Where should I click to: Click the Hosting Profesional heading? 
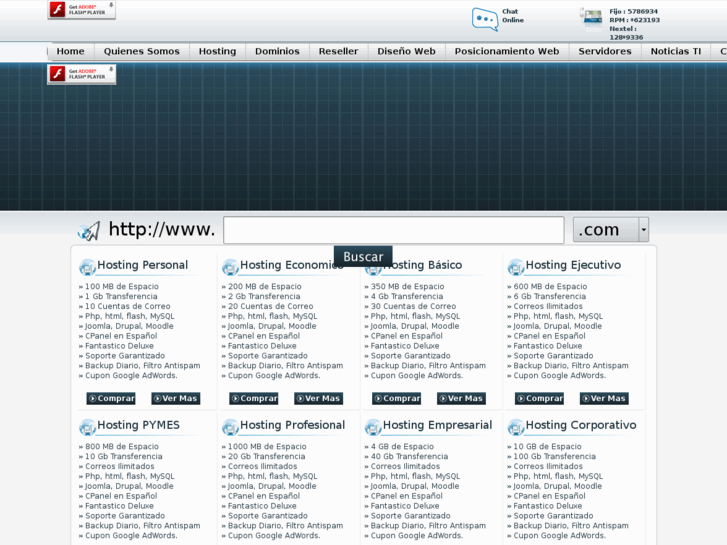click(293, 425)
